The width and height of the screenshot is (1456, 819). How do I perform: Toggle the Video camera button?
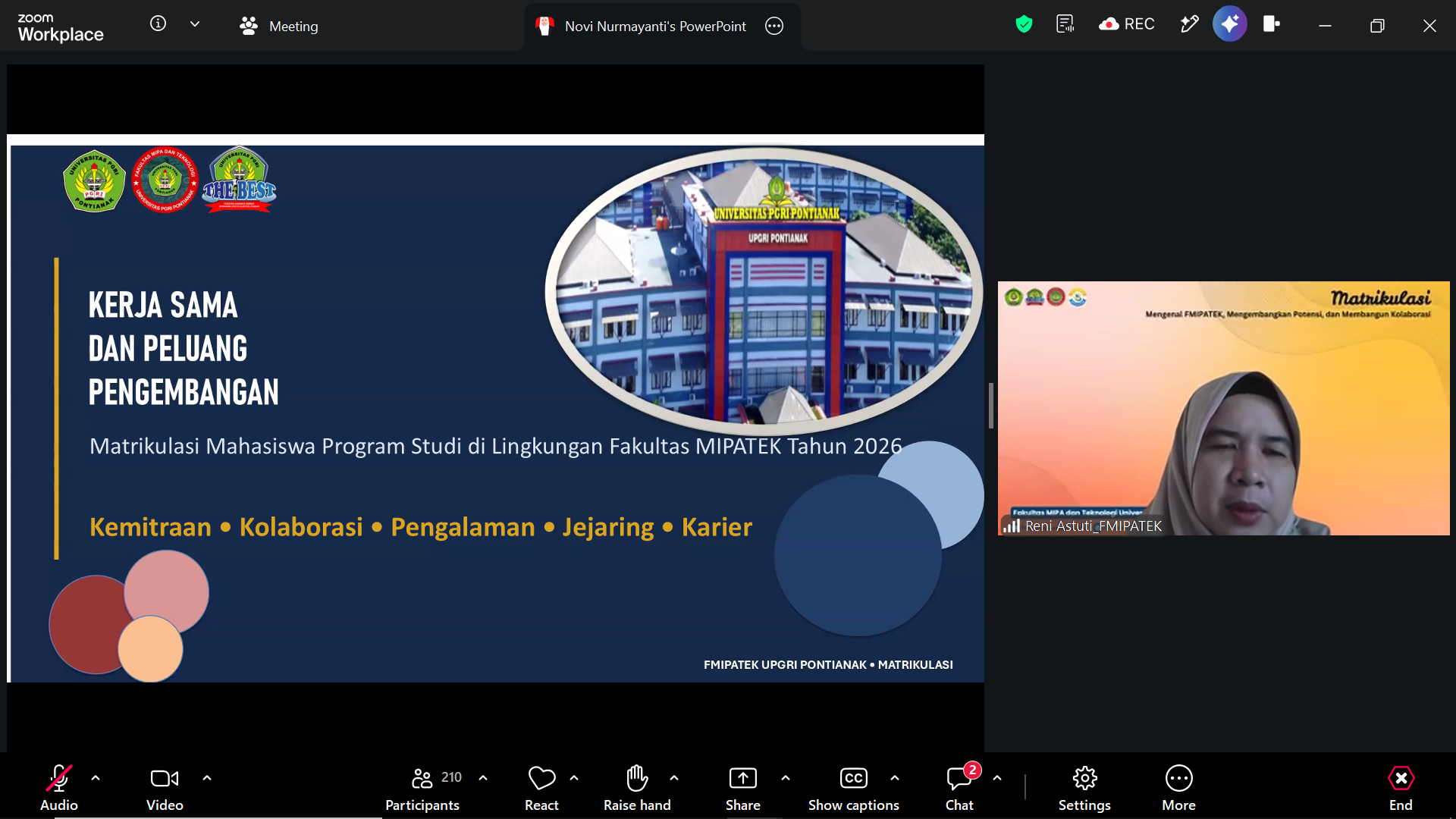(165, 788)
